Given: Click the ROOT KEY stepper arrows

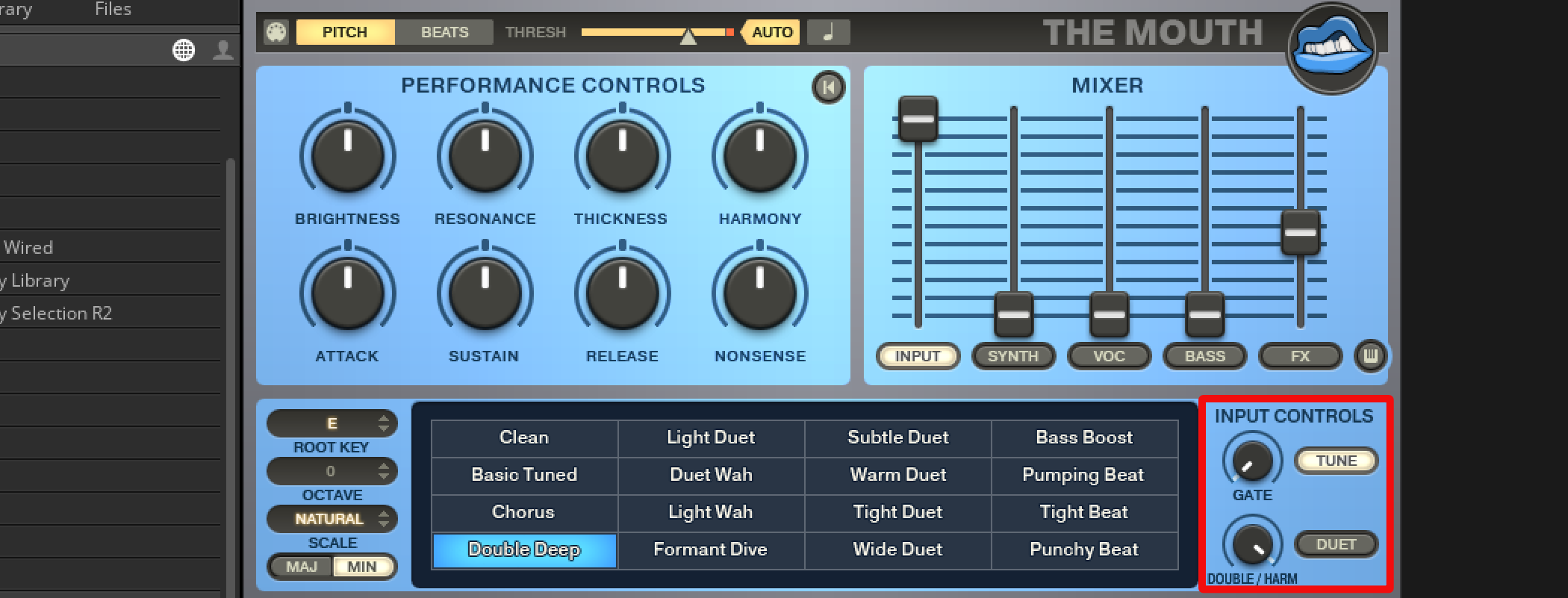Looking at the screenshot, I should click(384, 423).
